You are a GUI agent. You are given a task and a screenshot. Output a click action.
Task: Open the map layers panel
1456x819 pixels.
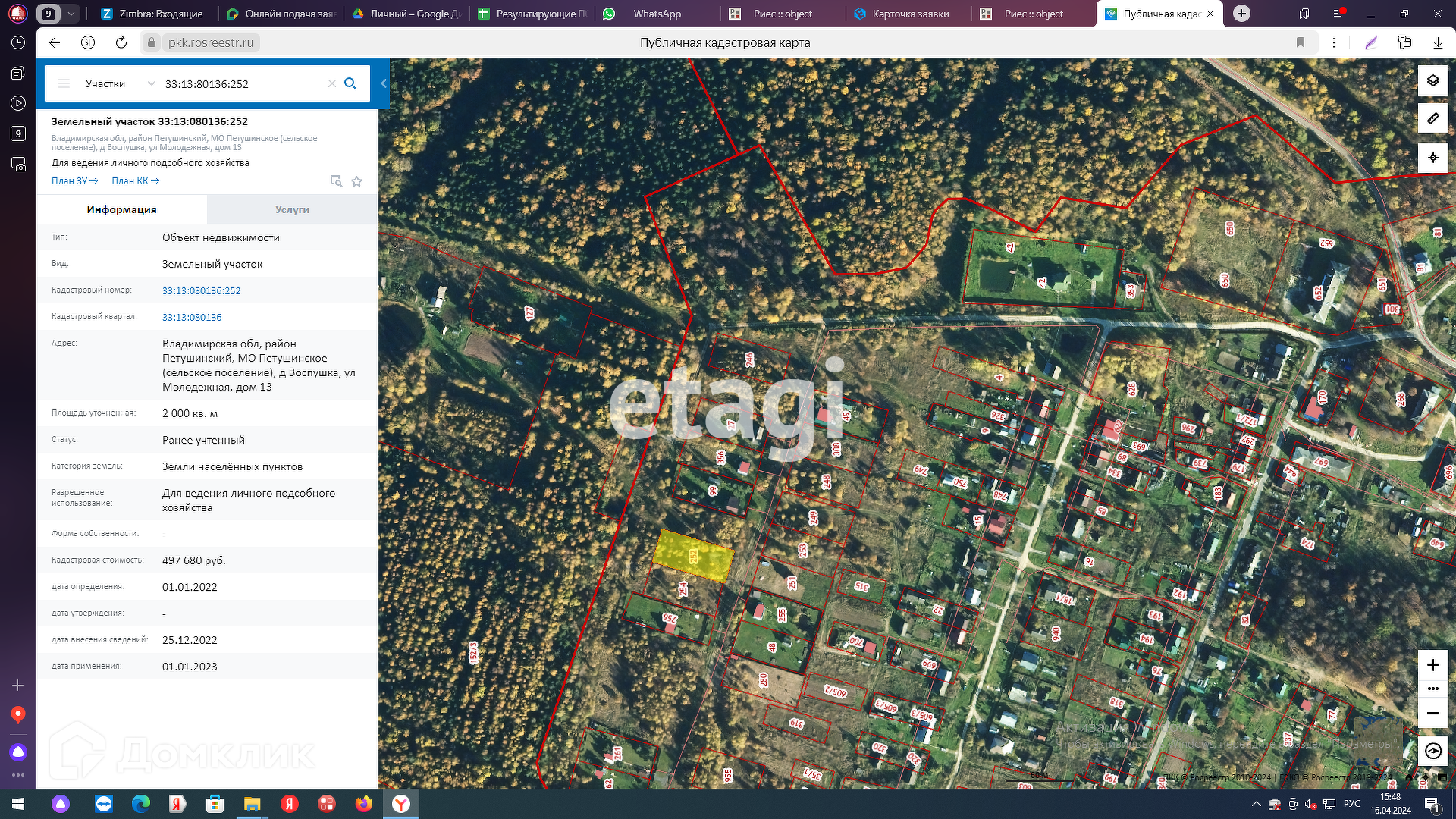[x=1432, y=80]
